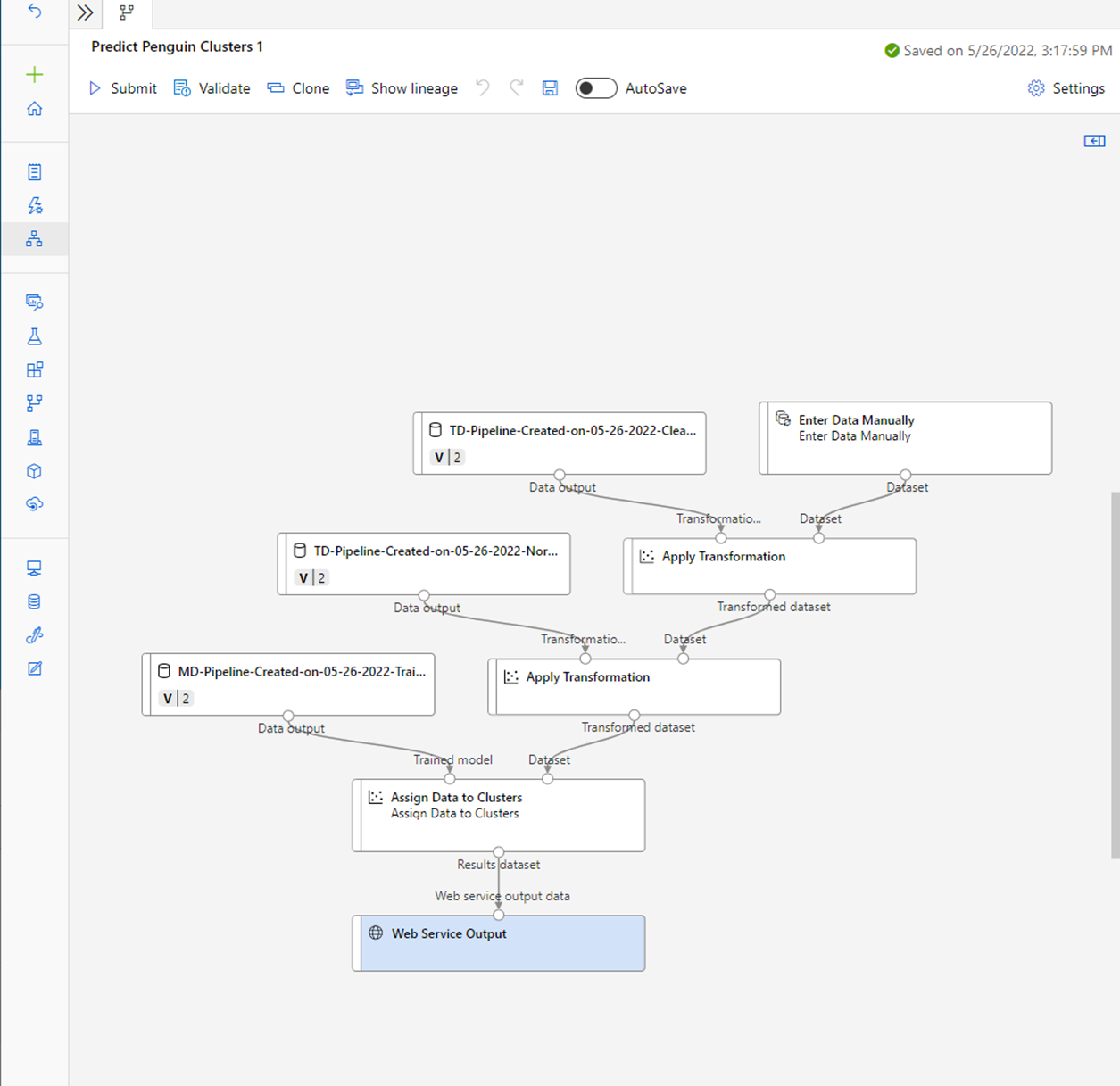Open pipeline Settings with gear icon

[1066, 88]
